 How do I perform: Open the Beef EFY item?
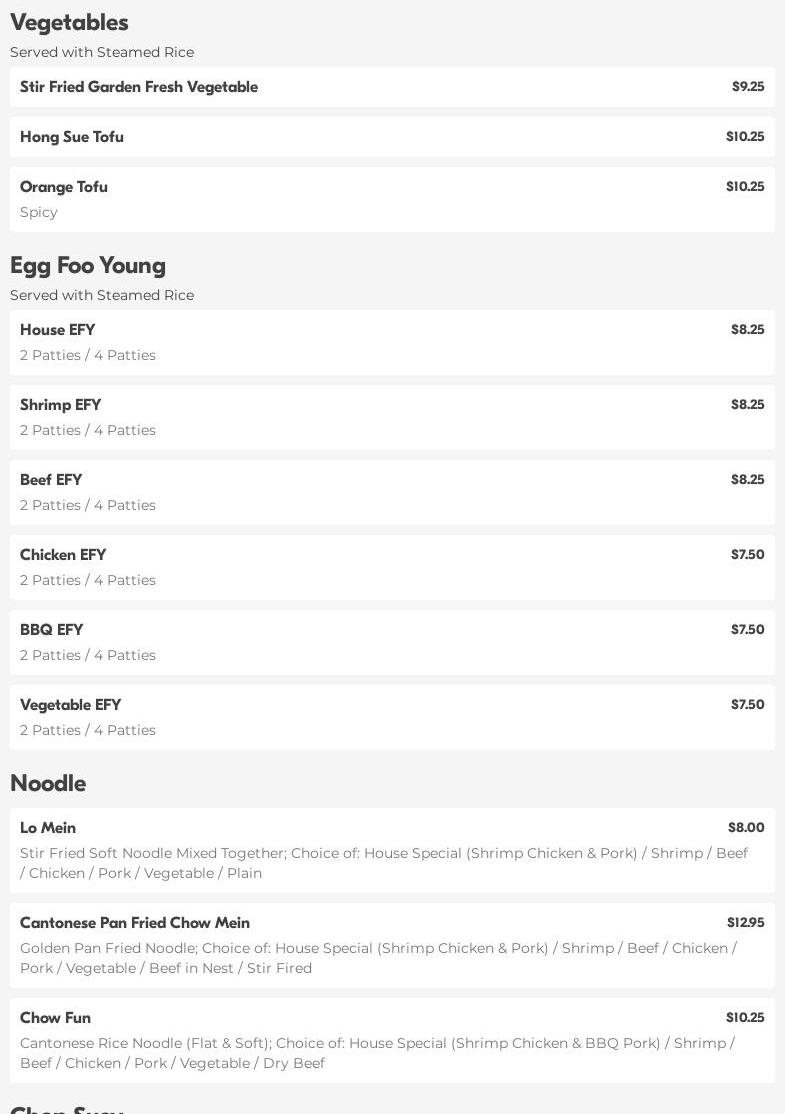(51, 480)
